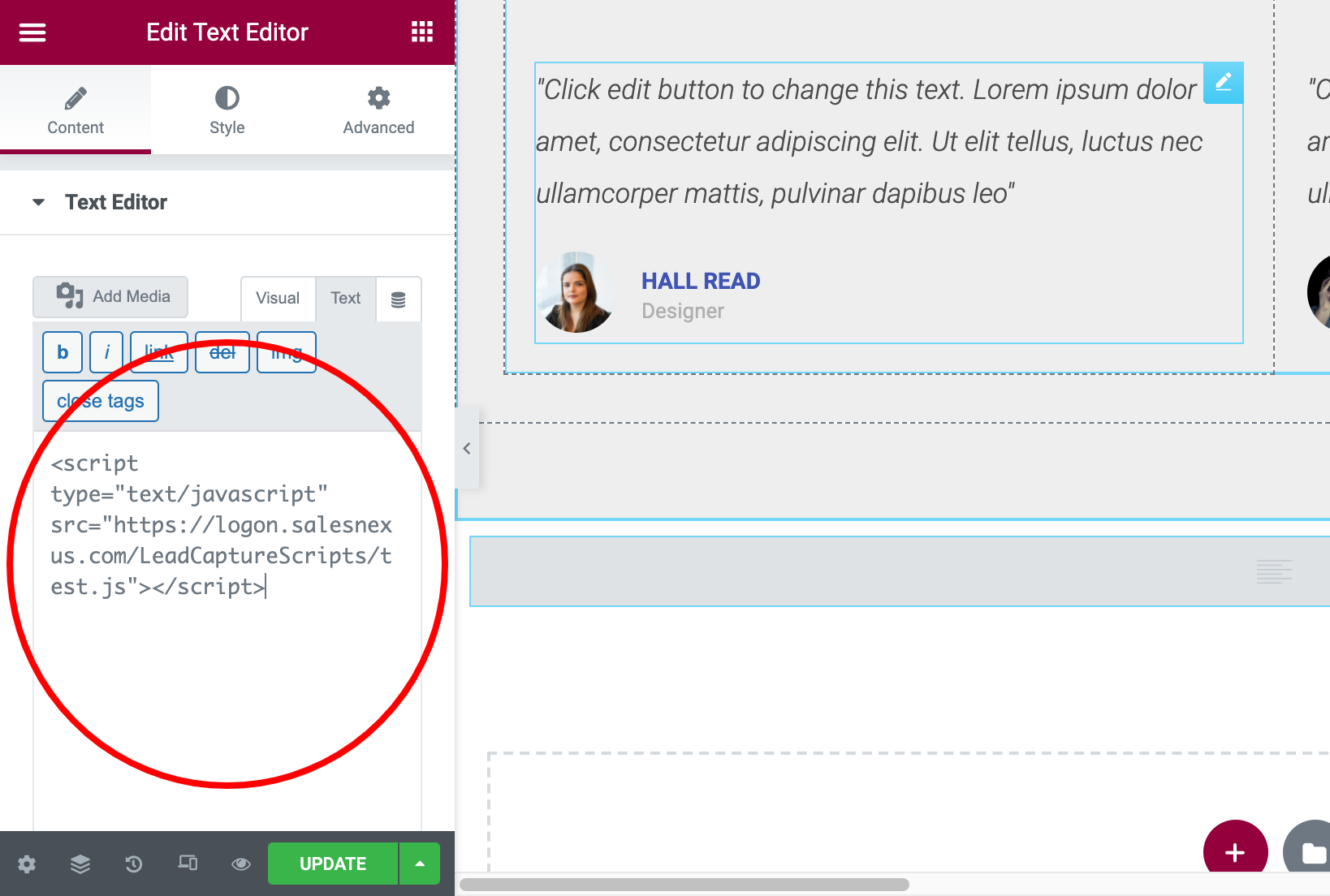Open the dynamic tags database icon
The image size is (1330, 896).
399,299
